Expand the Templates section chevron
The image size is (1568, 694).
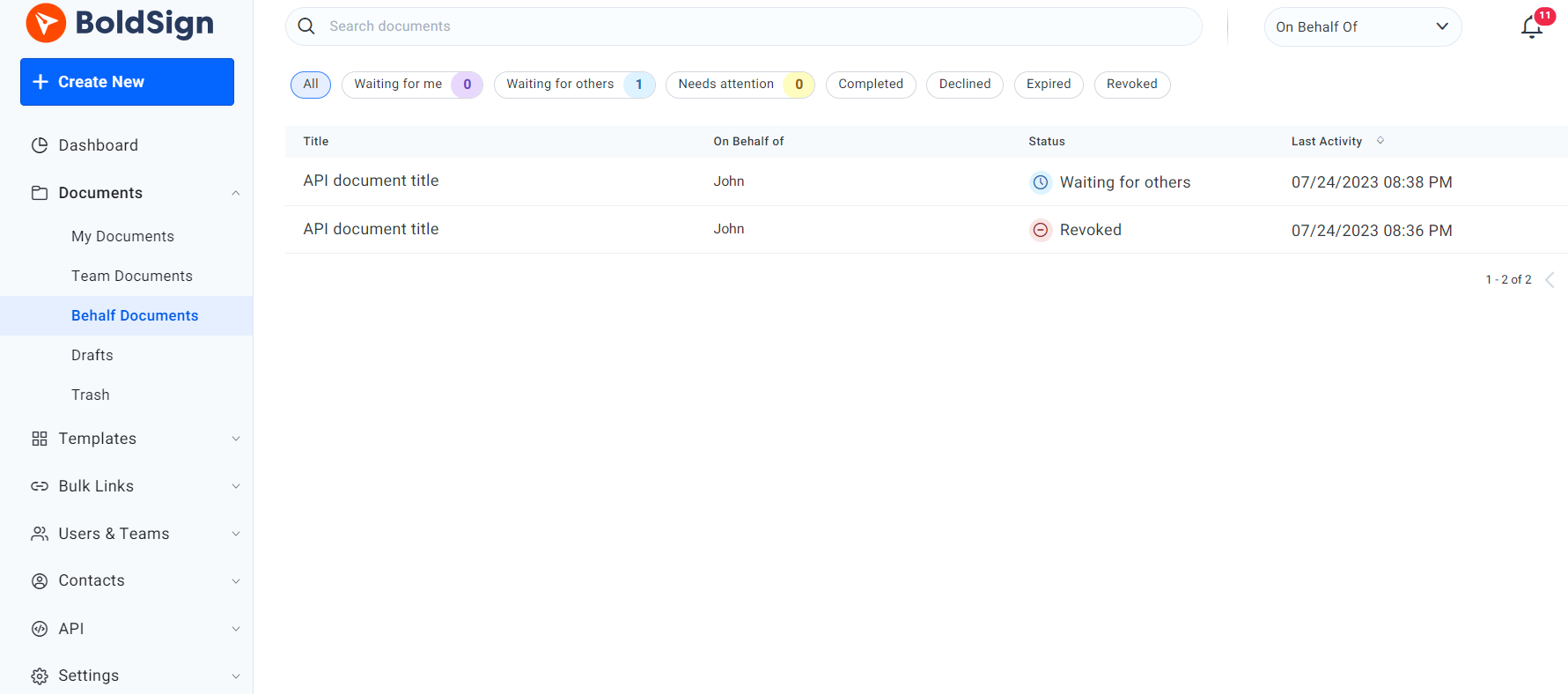[x=236, y=439]
